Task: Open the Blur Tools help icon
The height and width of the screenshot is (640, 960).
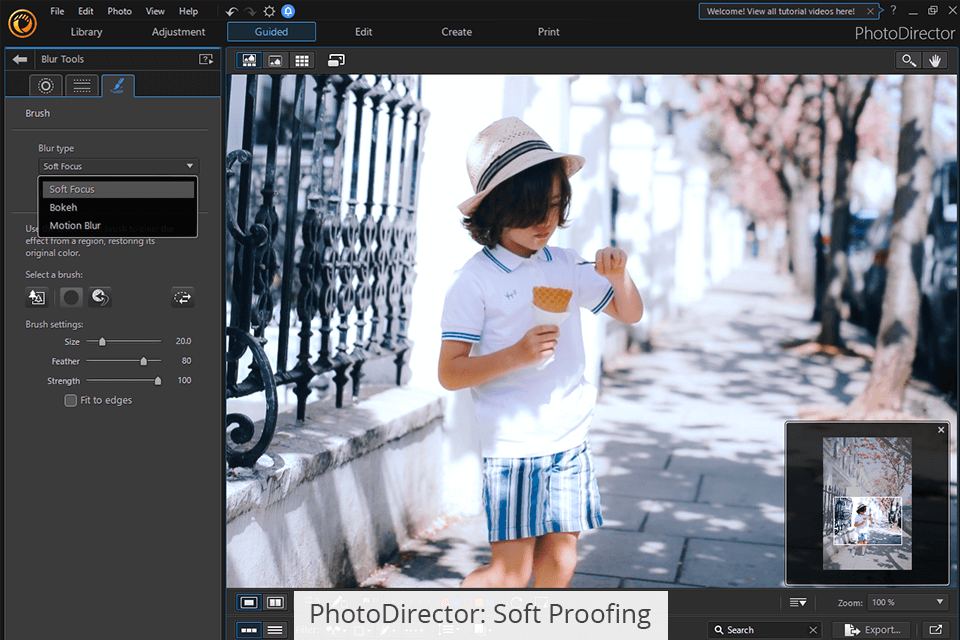Action: 206,59
